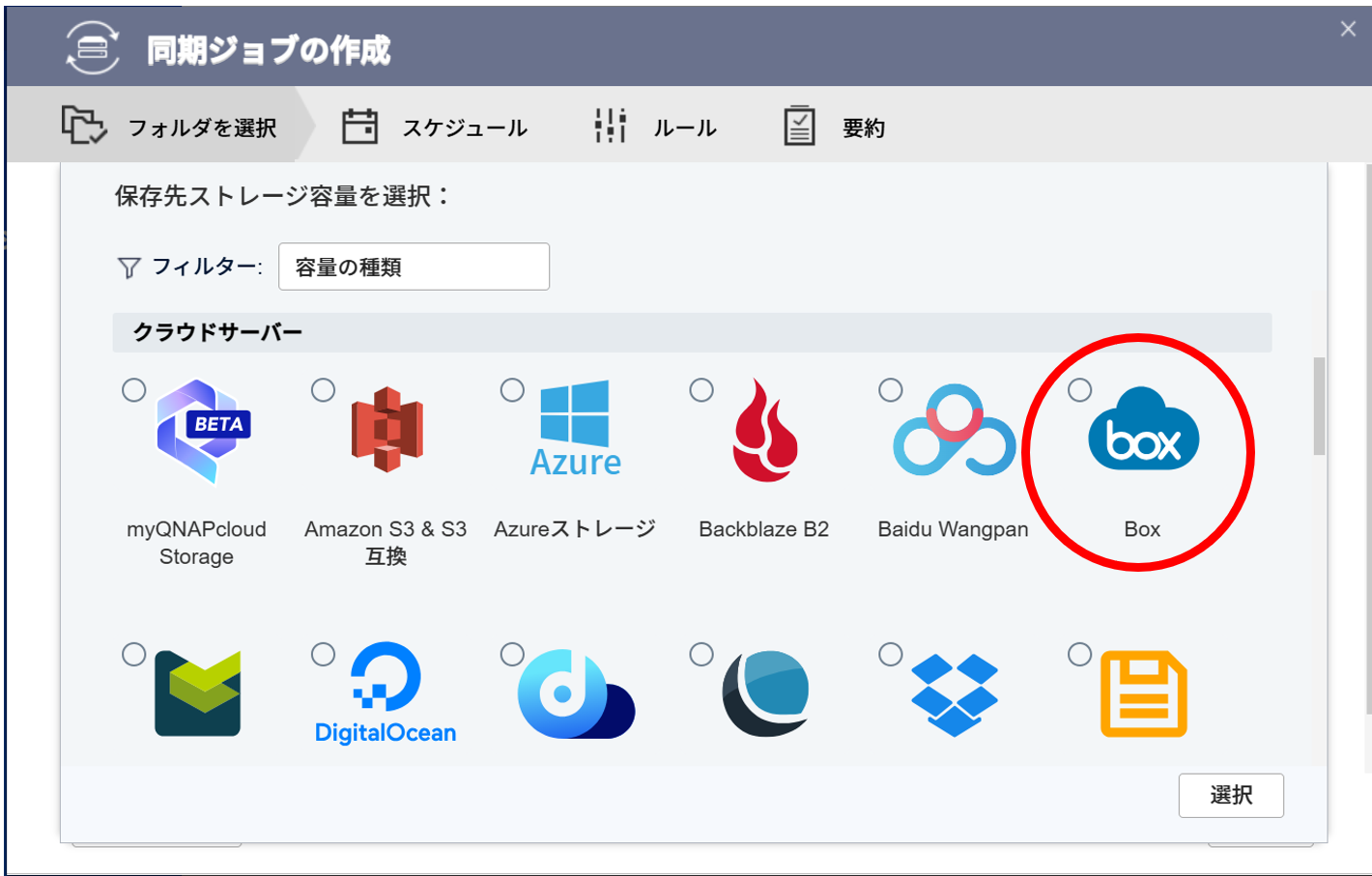The width and height of the screenshot is (1372, 876).
Task: Click the 同期ジョブの作成 title text
Action: [x=269, y=50]
